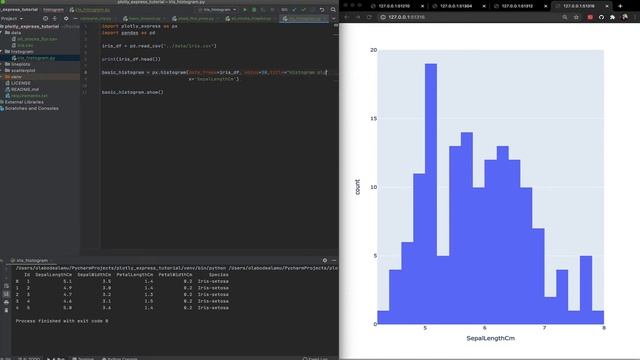Click the count y-axis title
This screenshot has width=640, height=360.
[358, 187]
